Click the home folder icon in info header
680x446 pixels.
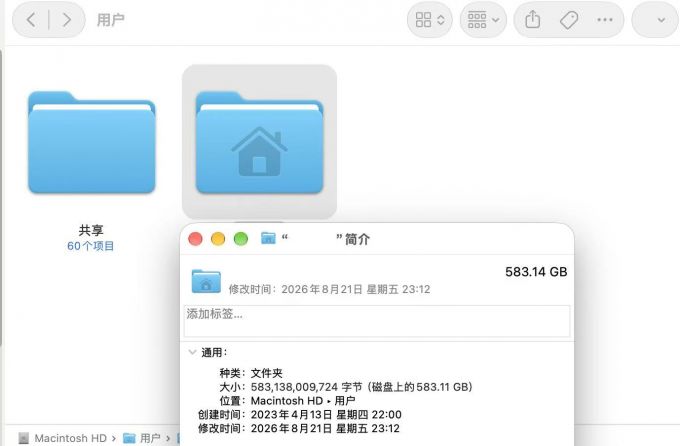click(x=206, y=281)
